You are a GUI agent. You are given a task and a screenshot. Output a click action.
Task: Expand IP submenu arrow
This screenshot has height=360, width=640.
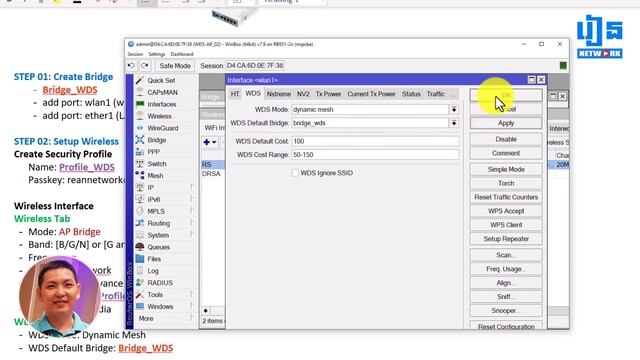click(x=191, y=187)
